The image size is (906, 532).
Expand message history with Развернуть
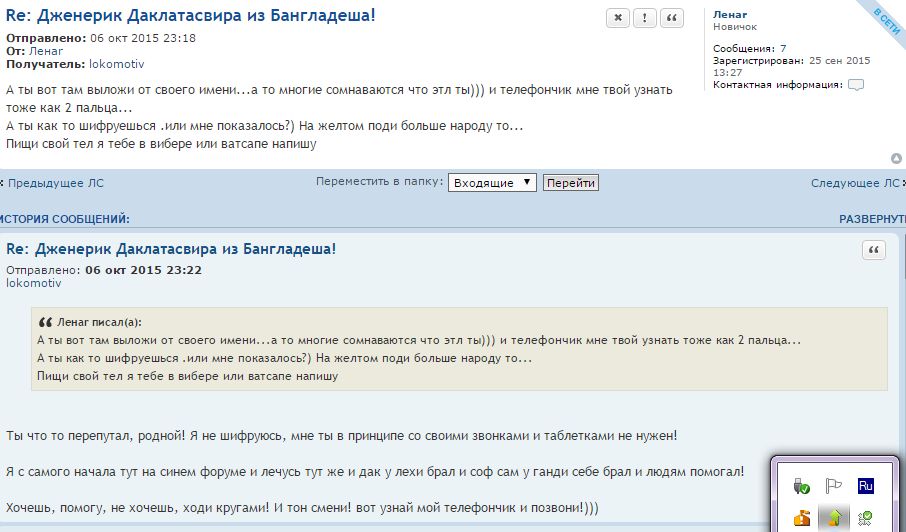[871, 218]
